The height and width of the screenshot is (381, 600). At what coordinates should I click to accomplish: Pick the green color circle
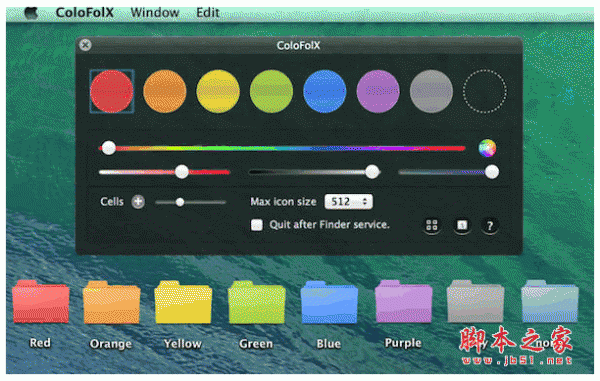(x=271, y=91)
